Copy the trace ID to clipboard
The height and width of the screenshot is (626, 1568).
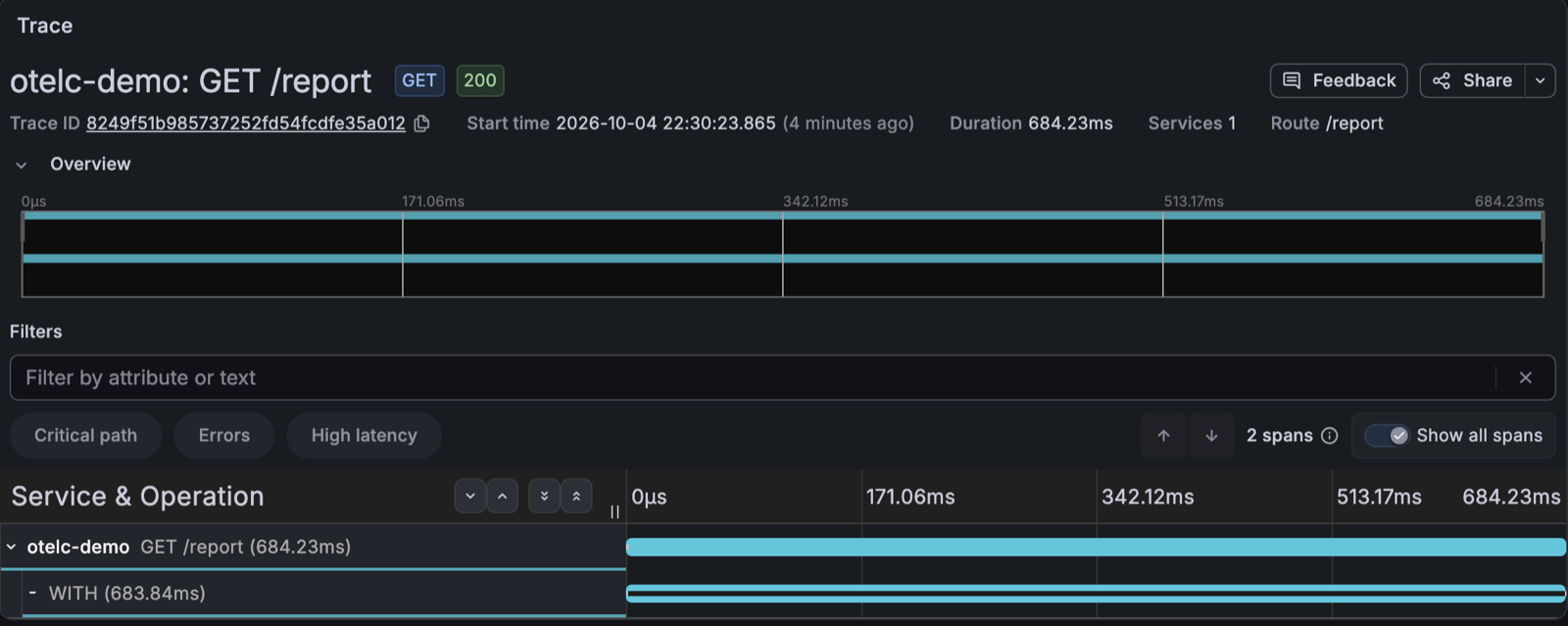pos(422,123)
